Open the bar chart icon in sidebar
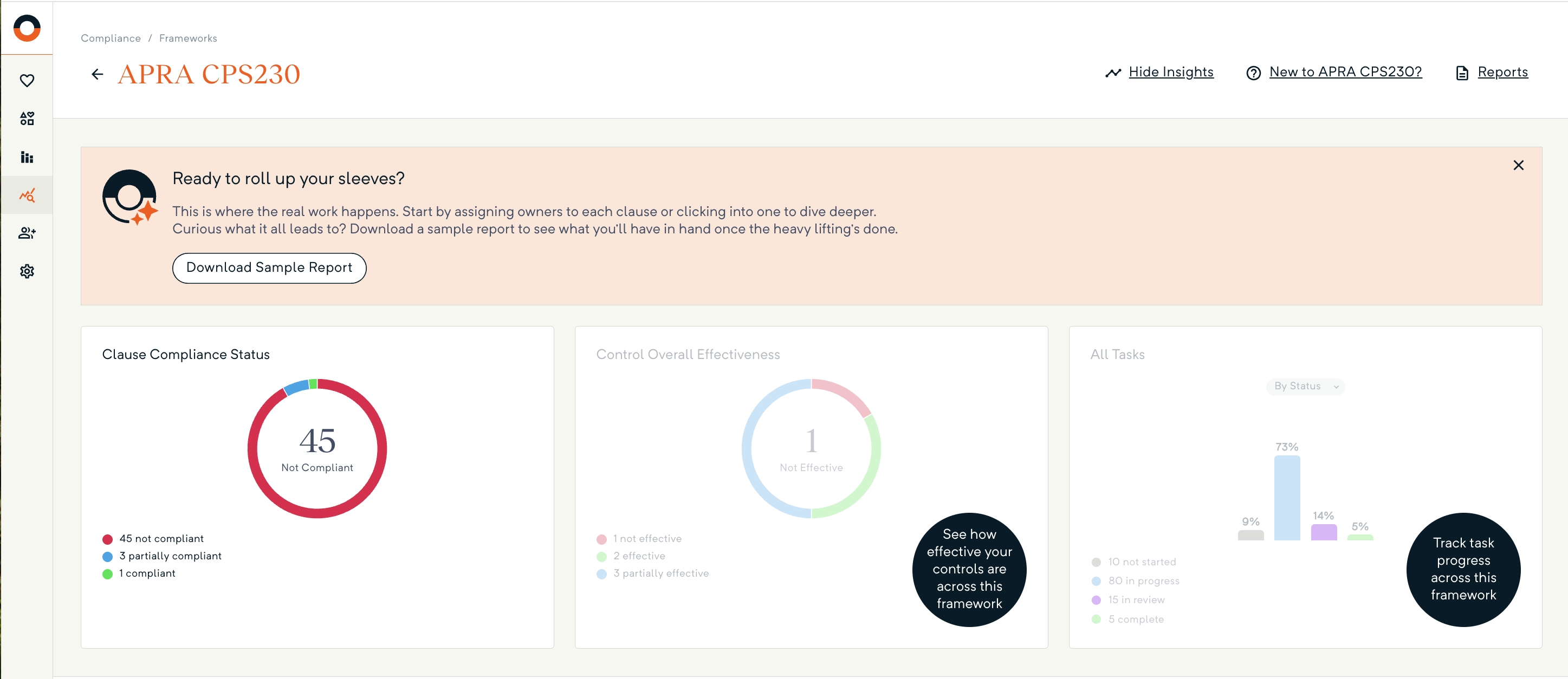This screenshot has height=679, width=1568. [27, 157]
